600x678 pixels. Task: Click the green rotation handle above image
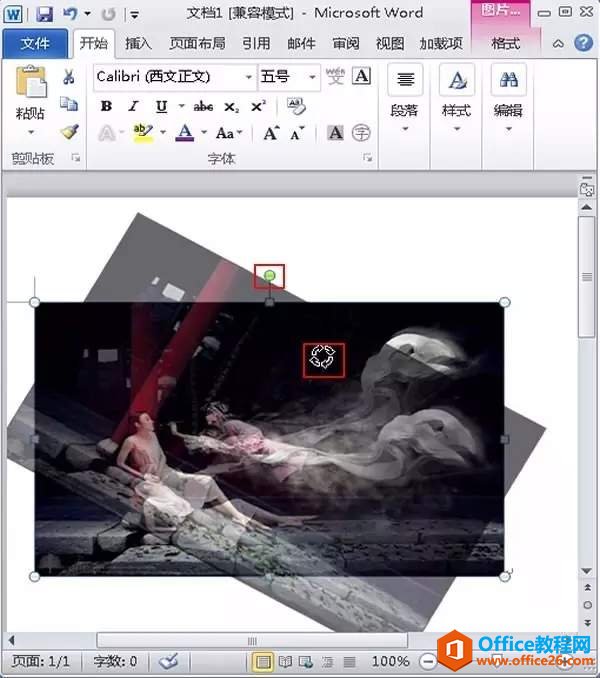pyautogui.click(x=269, y=275)
